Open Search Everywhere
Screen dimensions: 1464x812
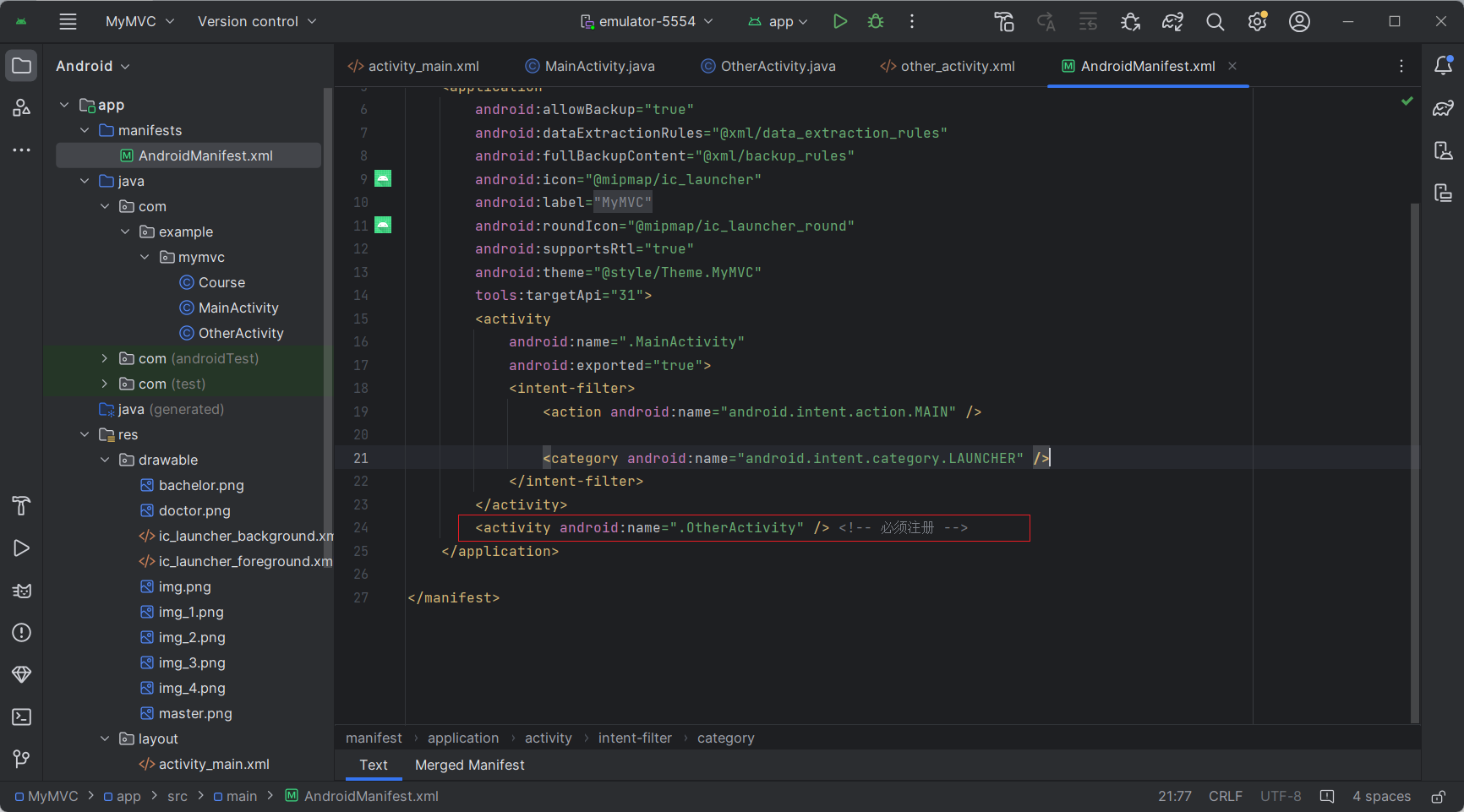pyautogui.click(x=1215, y=22)
